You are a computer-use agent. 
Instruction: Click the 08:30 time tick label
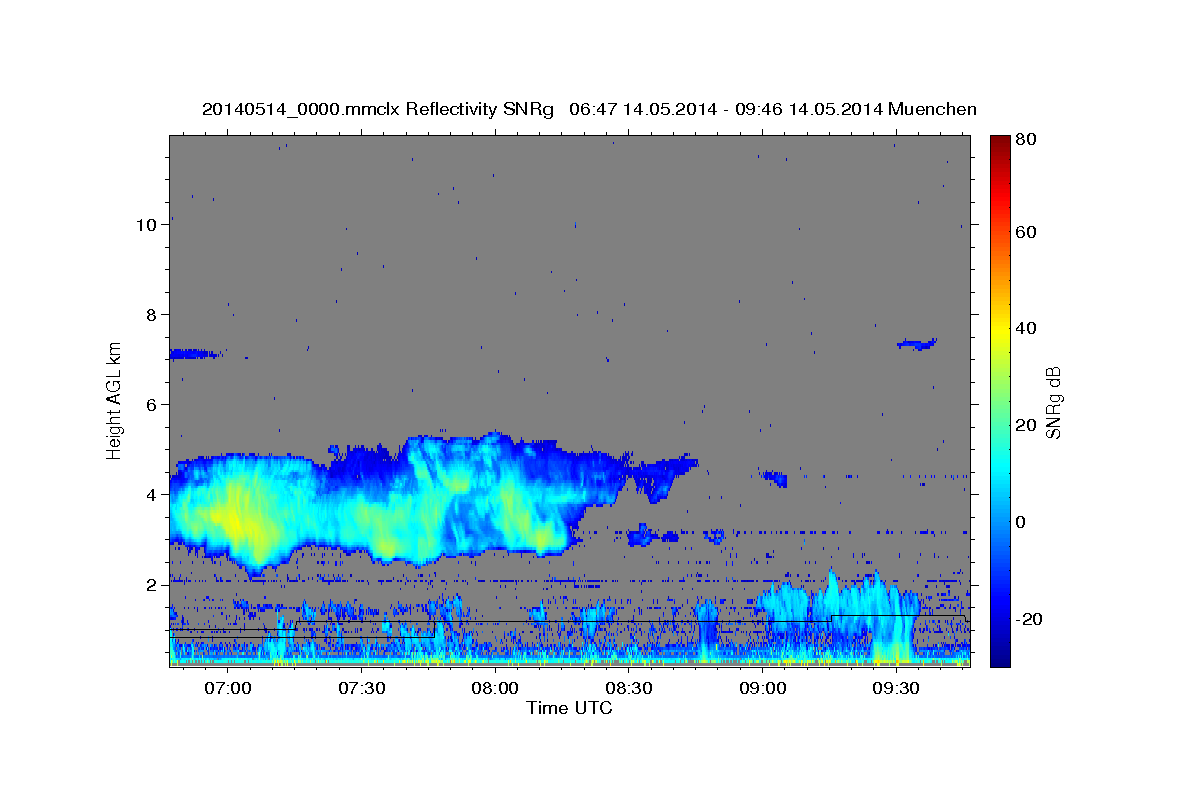point(629,689)
